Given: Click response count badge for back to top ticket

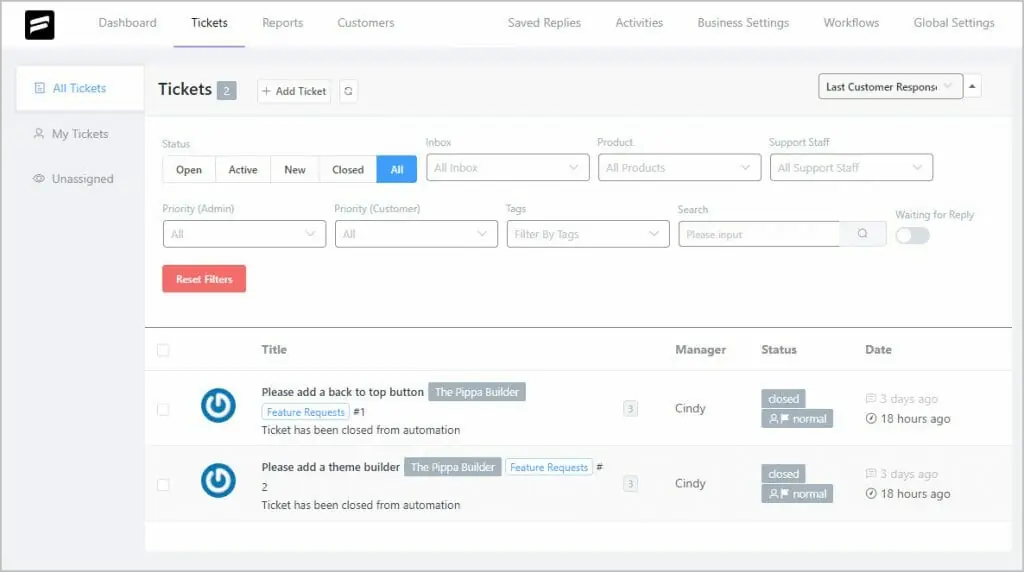Looking at the screenshot, I should (x=630, y=409).
